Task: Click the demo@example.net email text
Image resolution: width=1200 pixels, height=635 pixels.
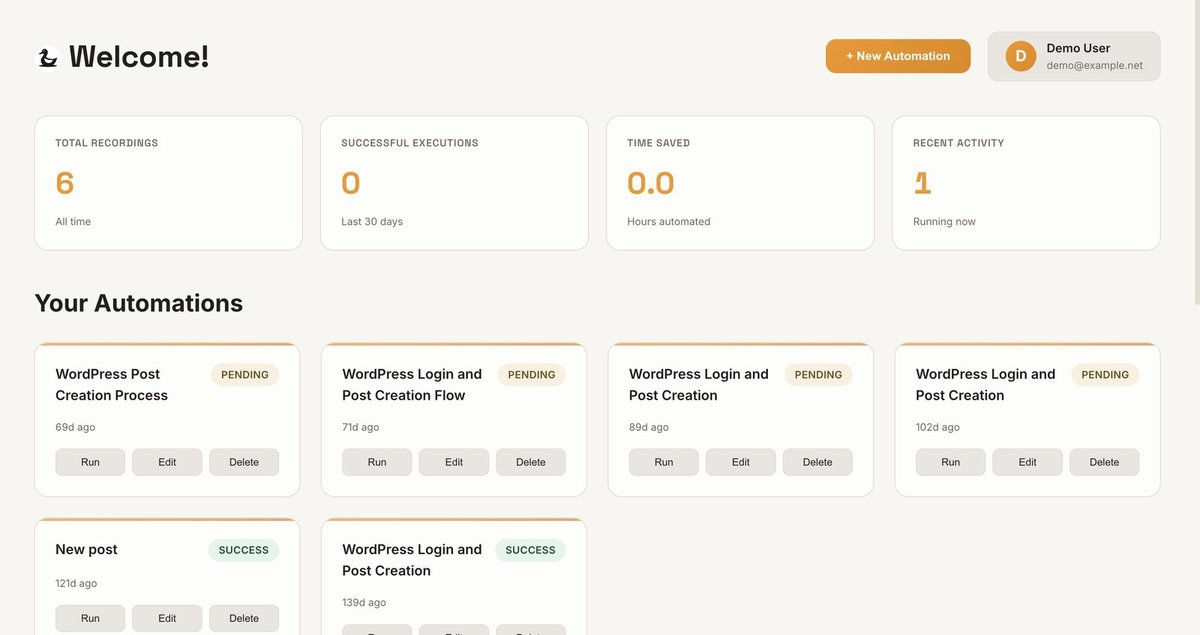Action: point(1094,65)
